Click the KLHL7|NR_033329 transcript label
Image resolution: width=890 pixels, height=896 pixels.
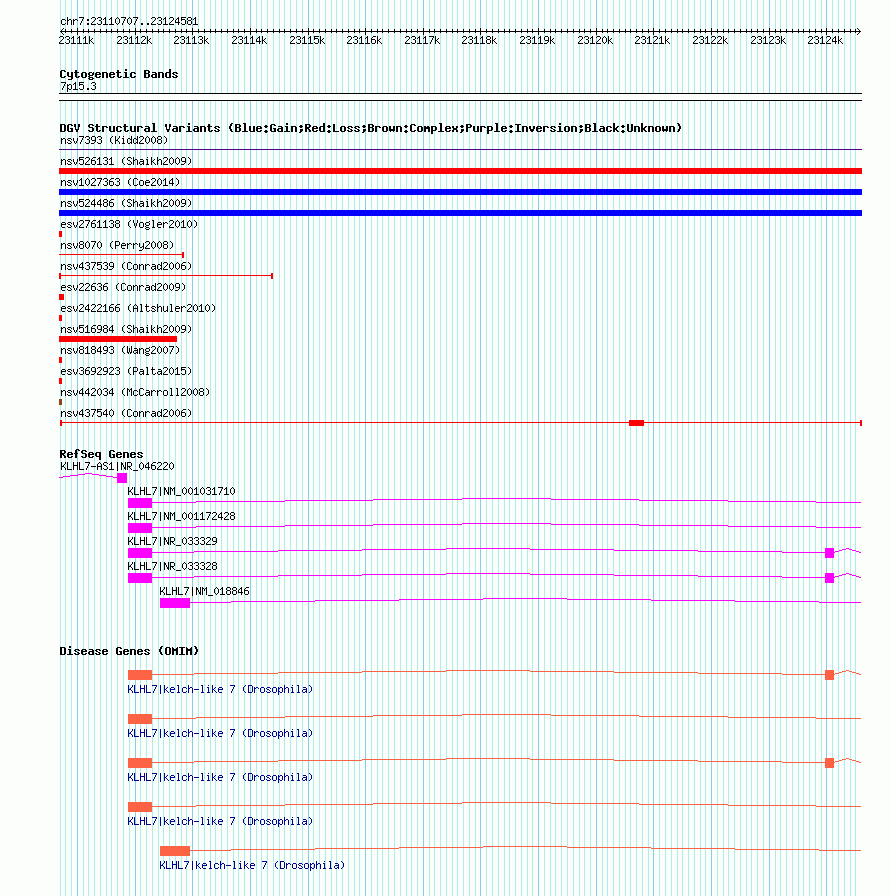pyautogui.click(x=173, y=541)
